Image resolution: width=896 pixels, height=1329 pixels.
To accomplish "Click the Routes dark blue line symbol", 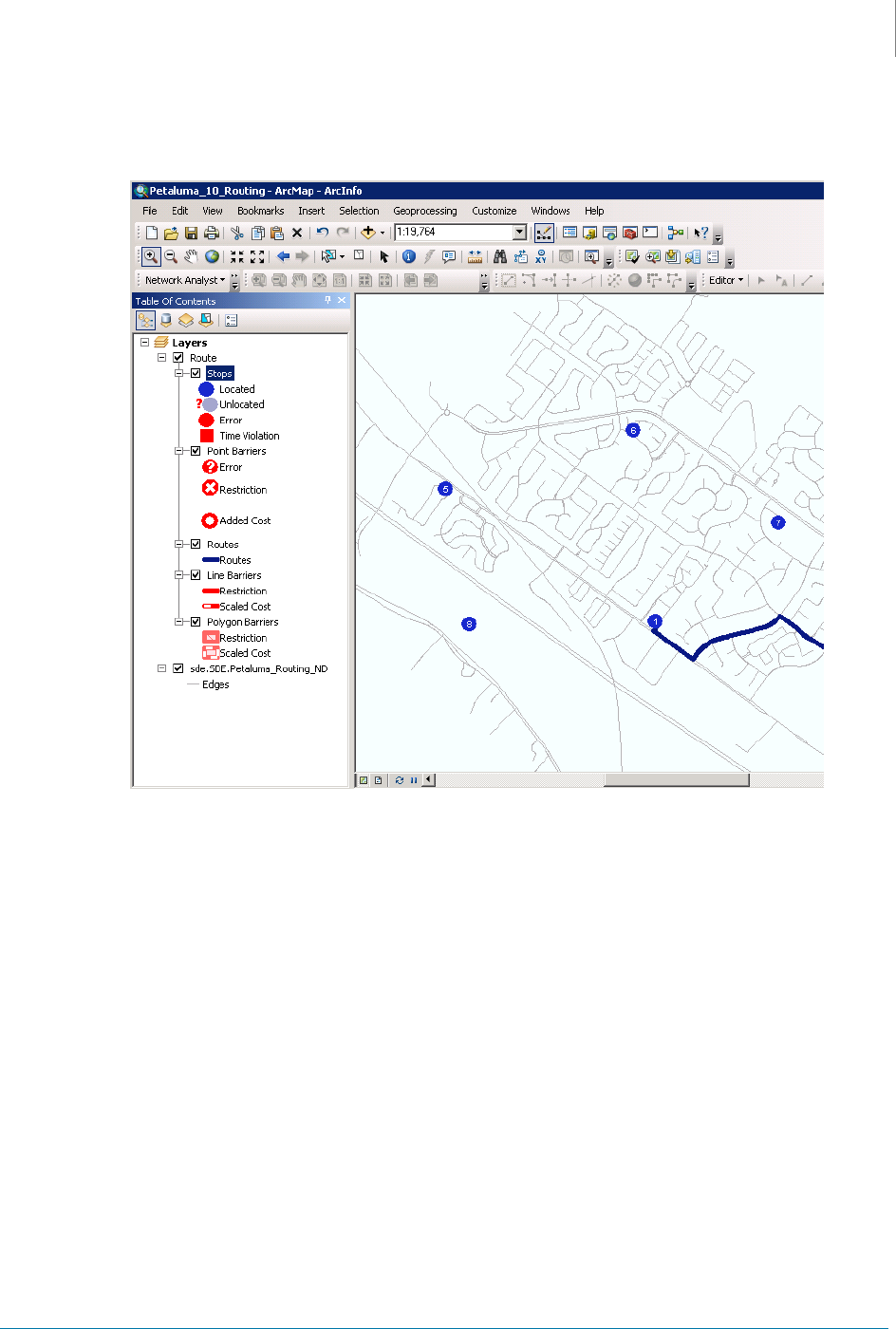I will 211,560.
